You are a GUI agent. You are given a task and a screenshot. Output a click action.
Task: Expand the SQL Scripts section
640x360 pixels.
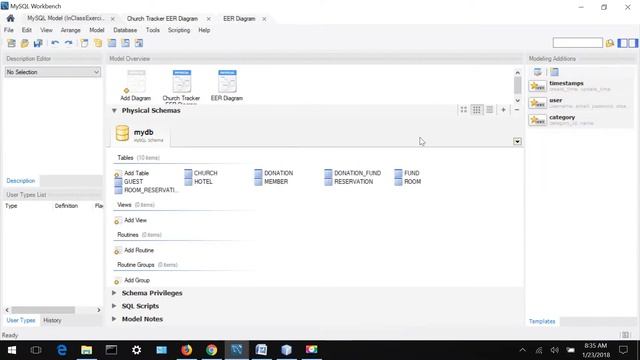point(114,306)
